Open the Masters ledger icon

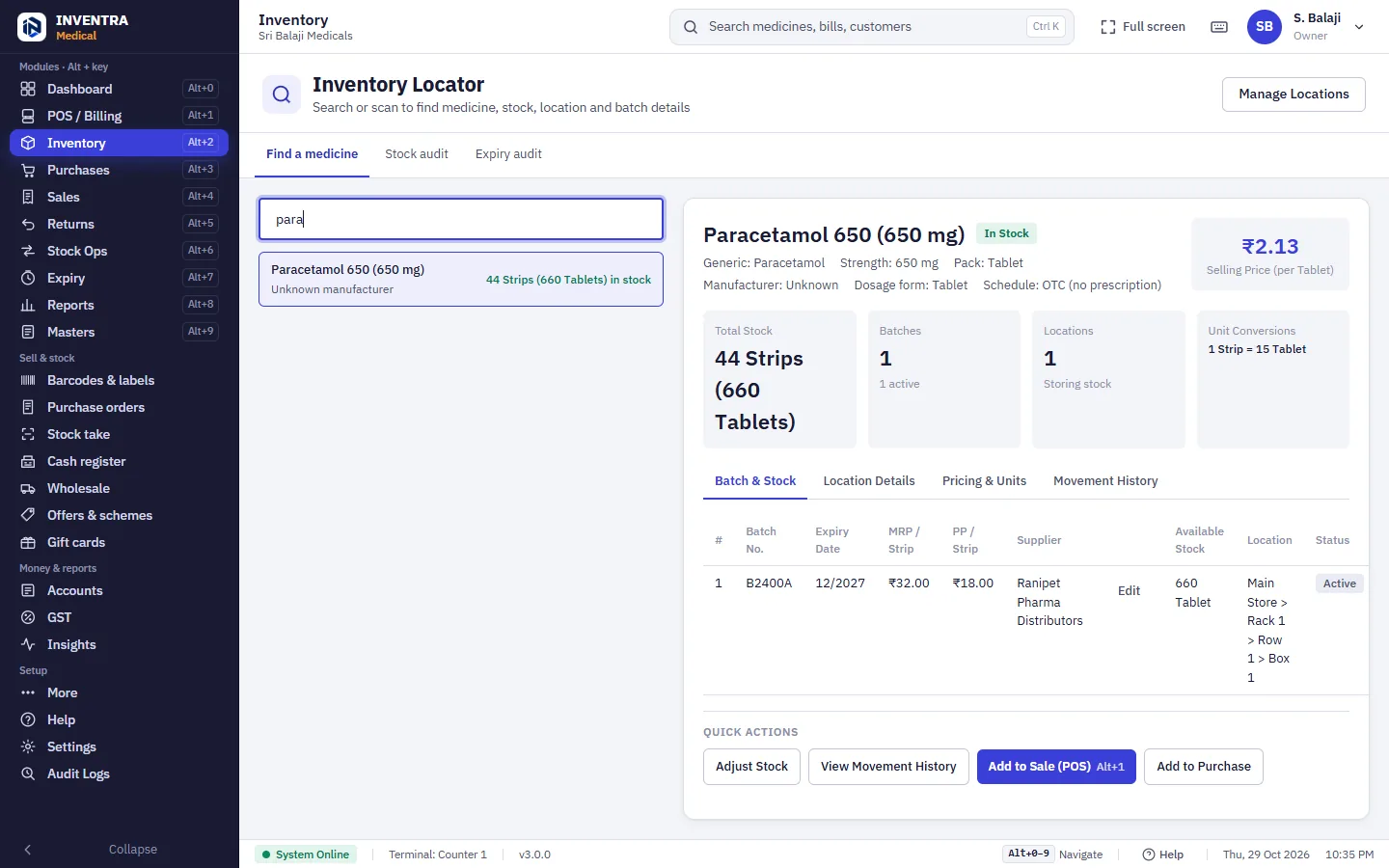click(28, 332)
